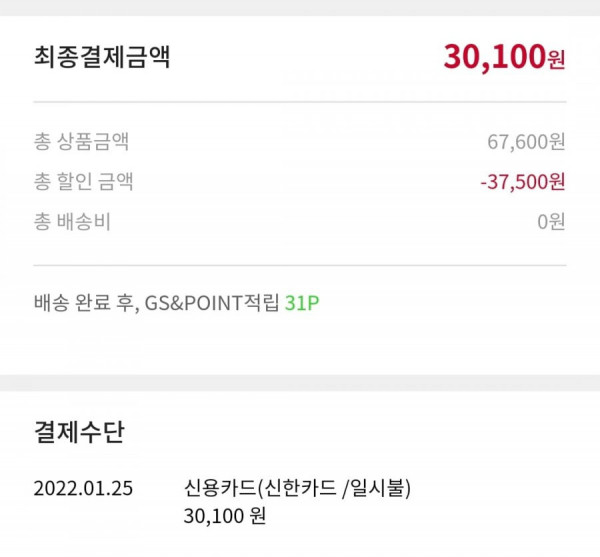Click the 2022.01.25 payment date
Viewport: 600px width, 557px height.
point(83,489)
